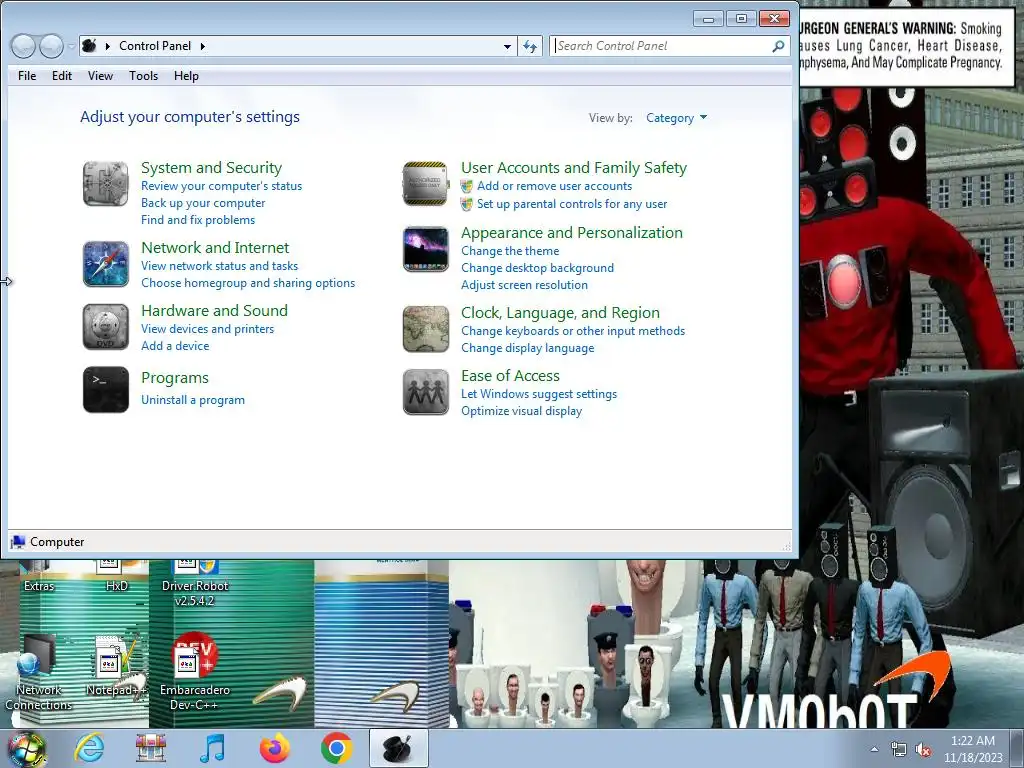The width and height of the screenshot is (1024, 768).
Task: Open the Programs terminal icon
Action: coord(106,390)
